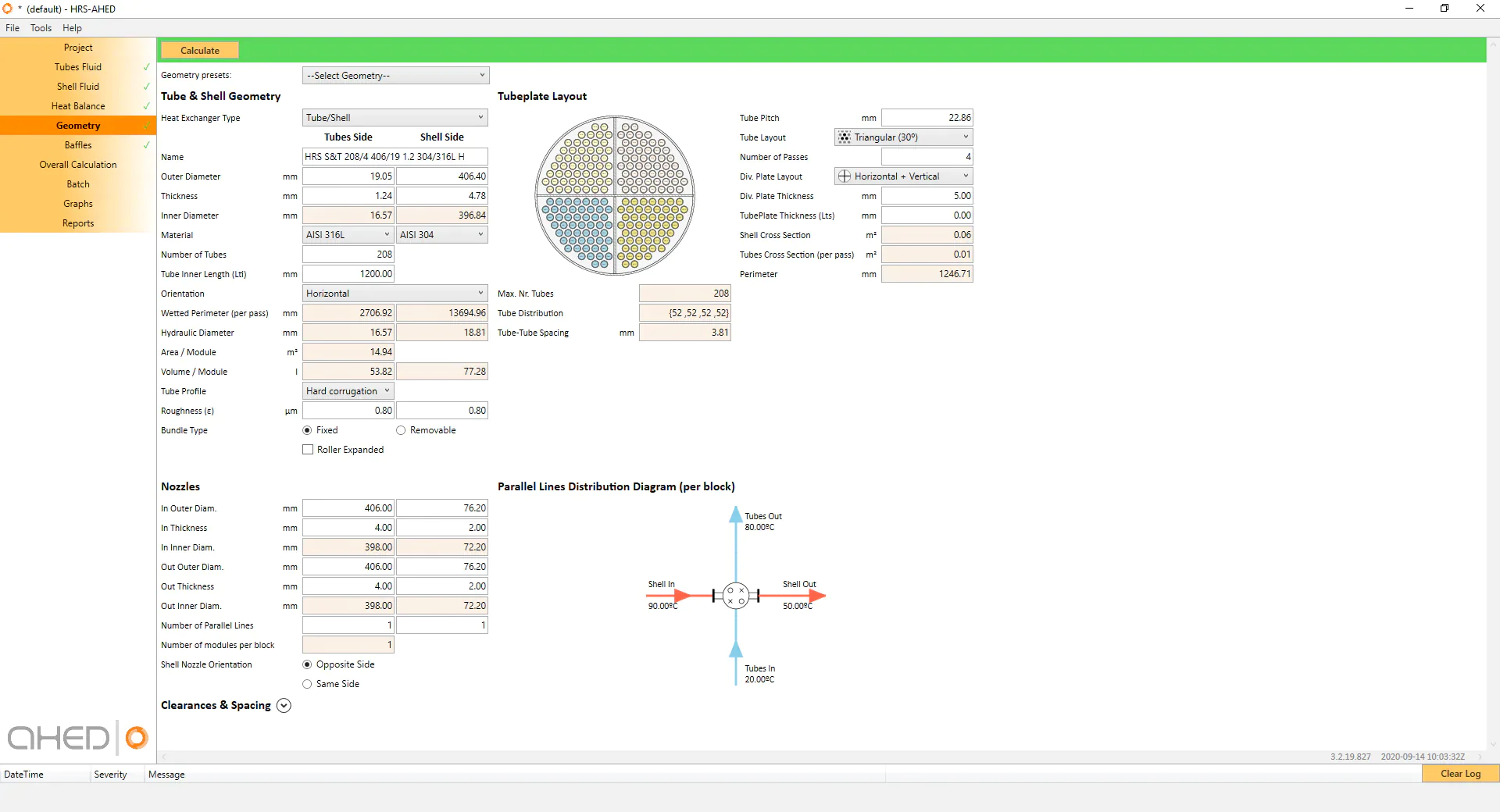Click the Number of Tubes field
This screenshot has height=812, width=1500.
click(348, 255)
